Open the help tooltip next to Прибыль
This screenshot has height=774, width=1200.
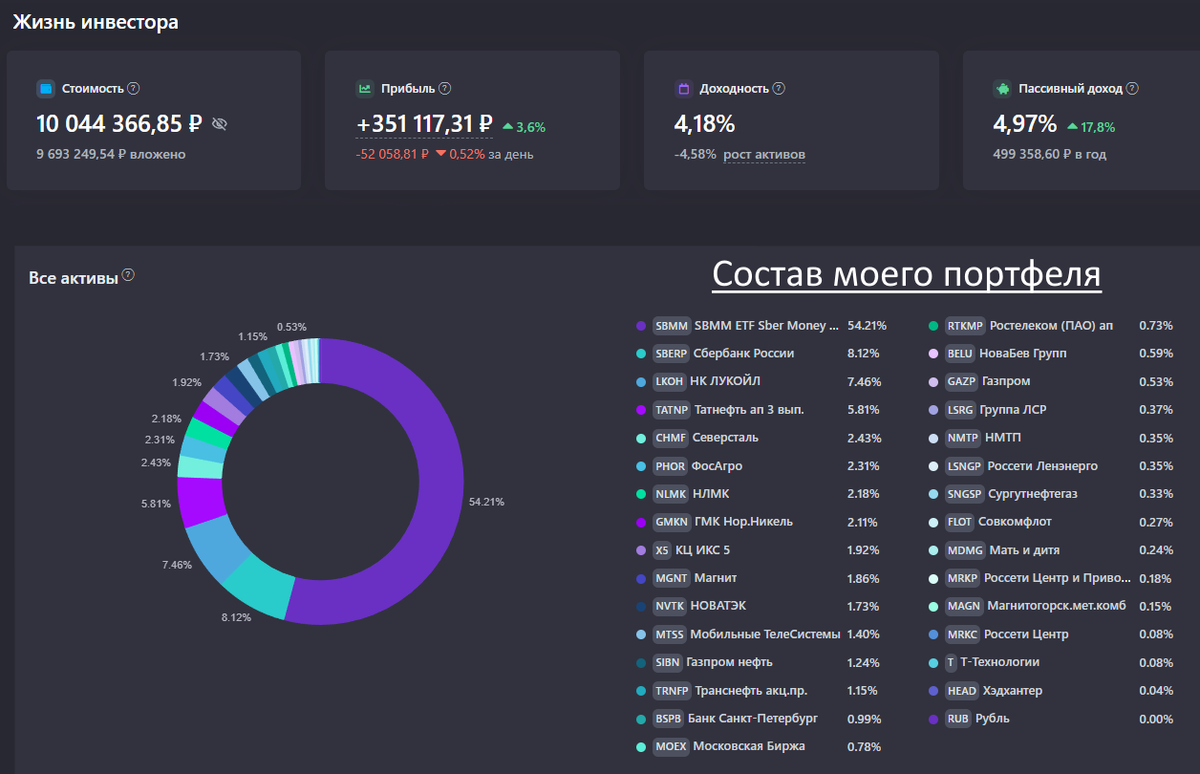tap(445, 89)
